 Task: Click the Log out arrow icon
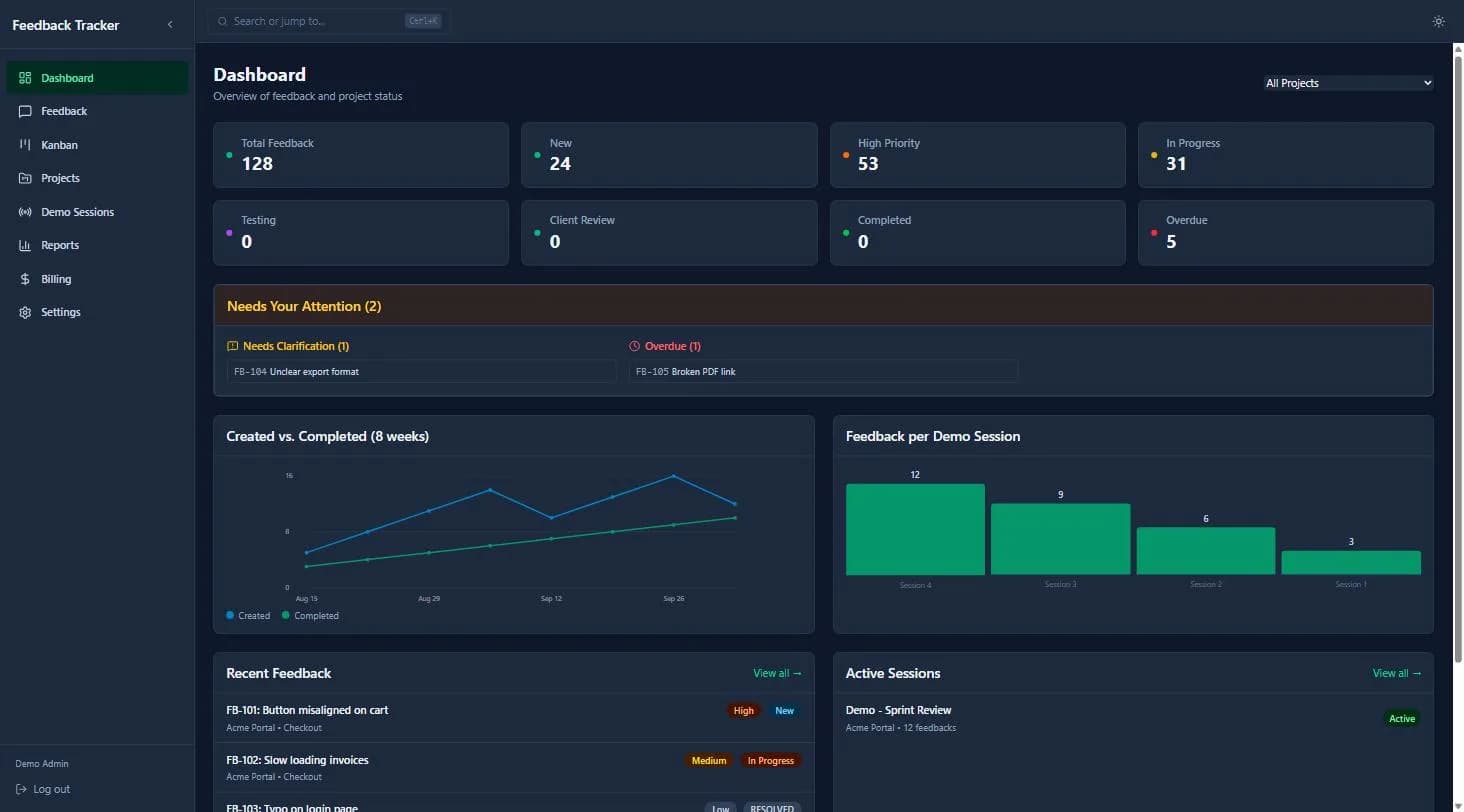tap(21, 789)
